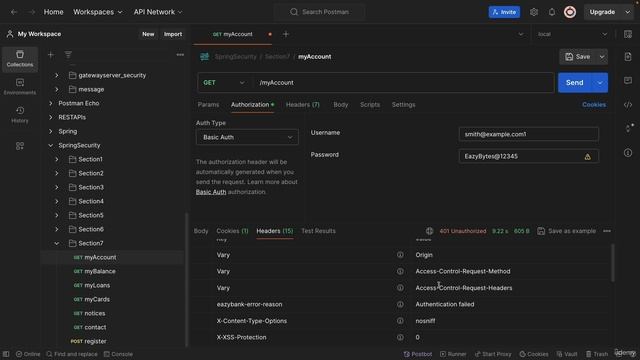Open Runner from the status bar

coord(453,354)
